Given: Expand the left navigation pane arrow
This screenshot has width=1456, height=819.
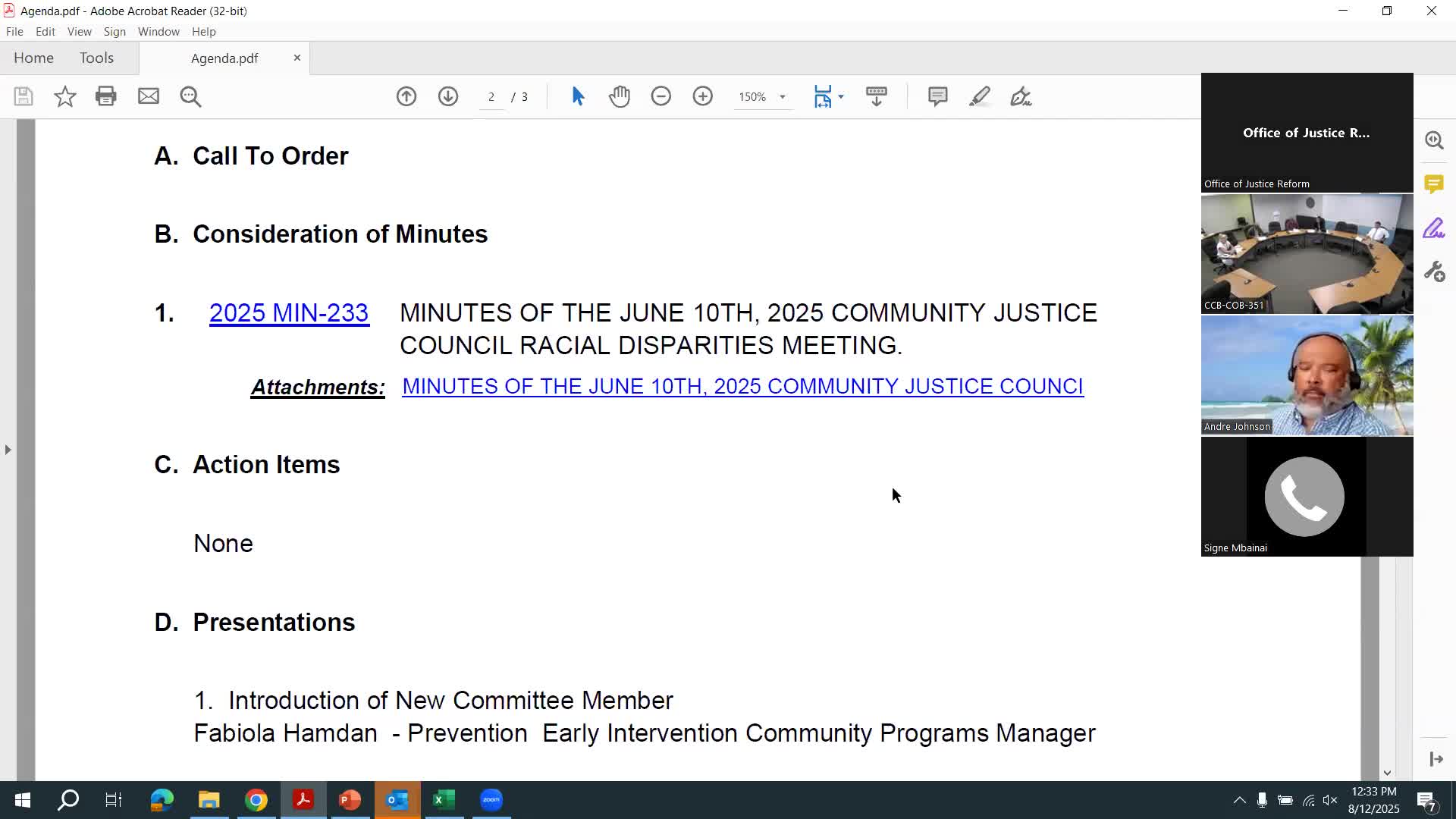Looking at the screenshot, I should point(8,450).
